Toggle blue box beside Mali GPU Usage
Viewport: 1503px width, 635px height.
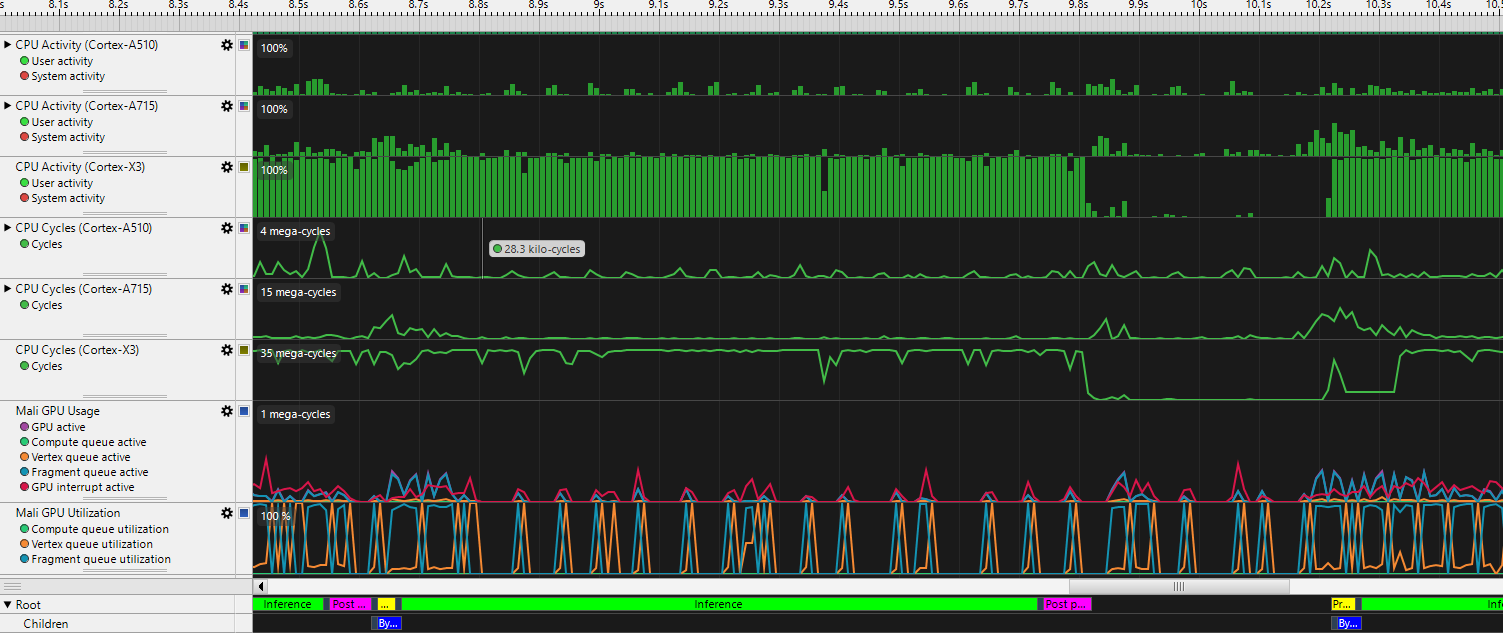click(x=243, y=411)
